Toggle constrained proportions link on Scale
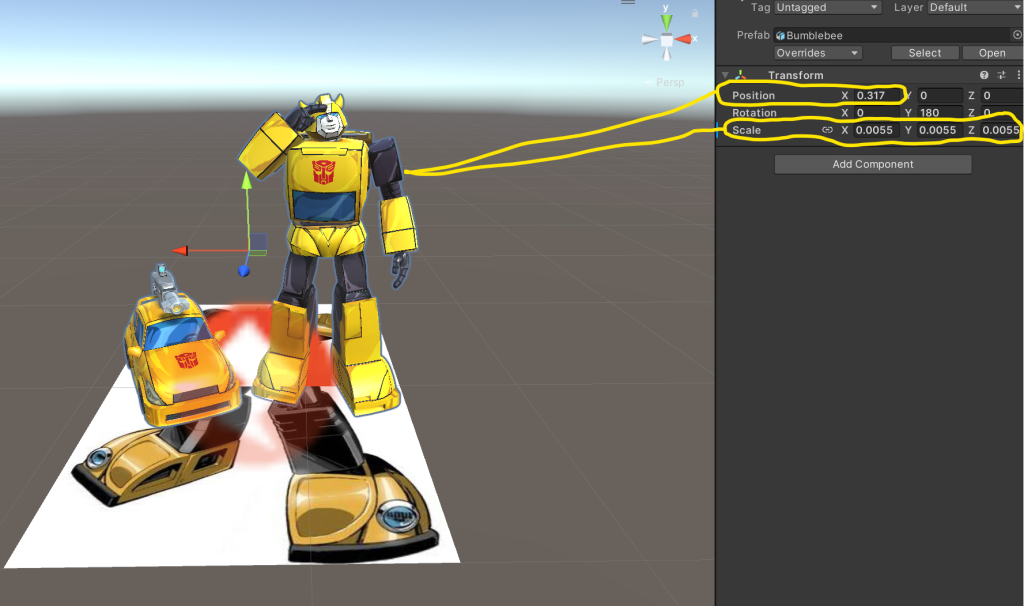The height and width of the screenshot is (606, 1024). (827, 130)
